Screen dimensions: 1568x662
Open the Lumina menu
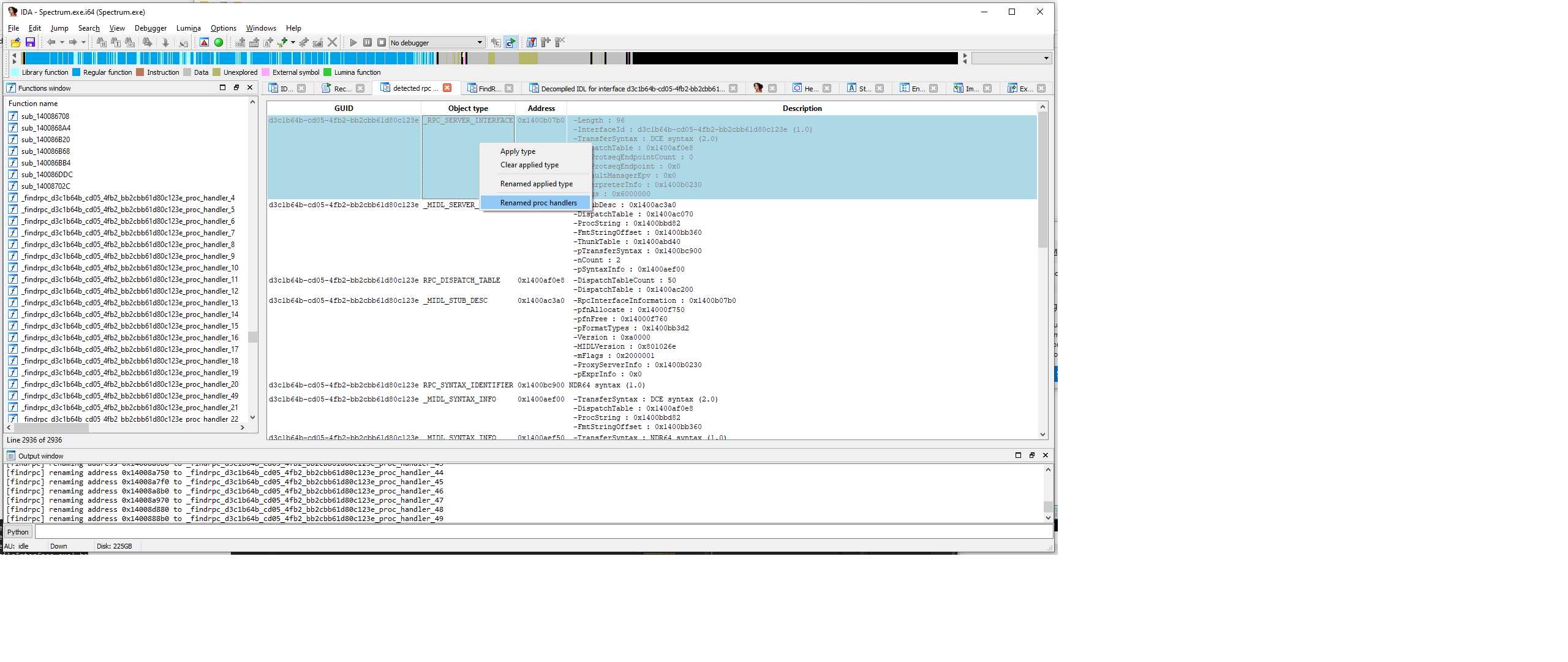pyautogui.click(x=188, y=28)
